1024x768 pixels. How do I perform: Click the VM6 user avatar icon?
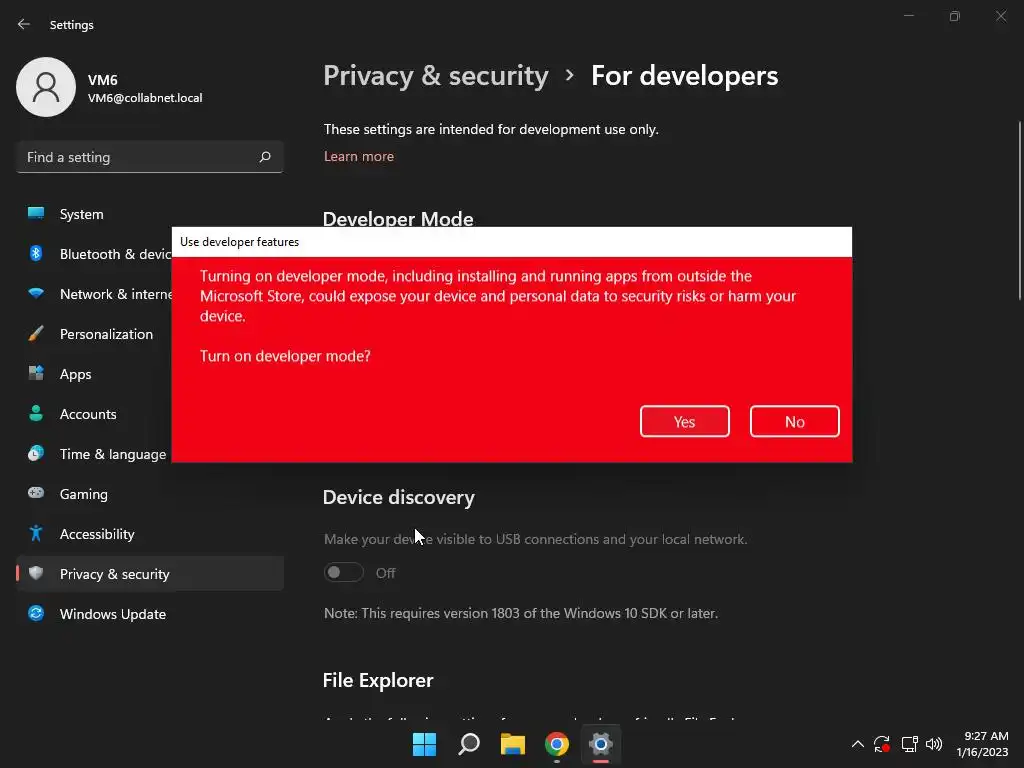point(46,87)
